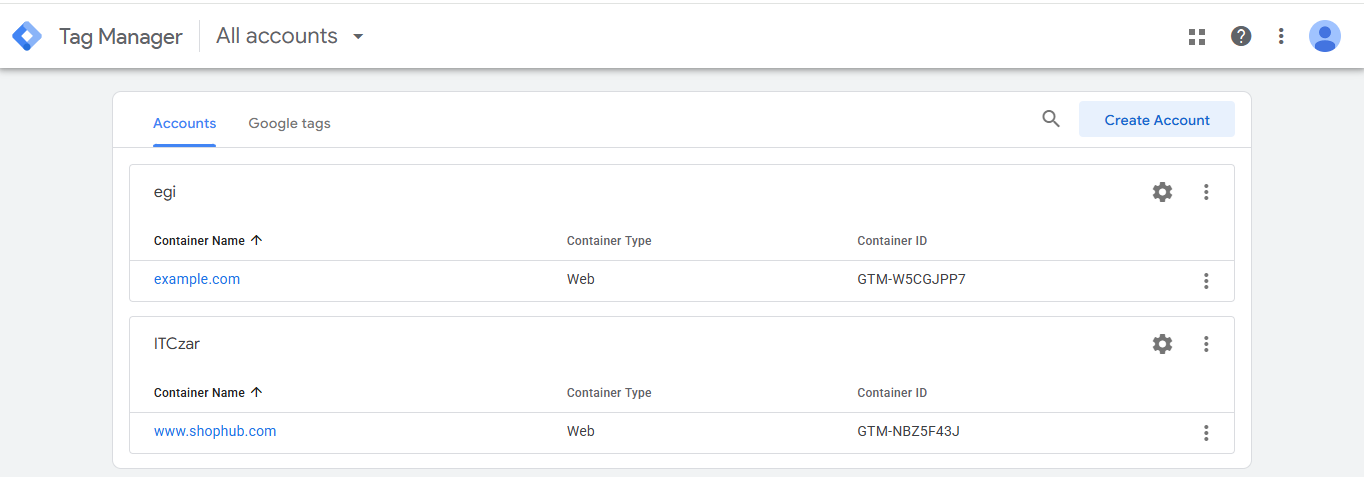This screenshot has height=477, width=1364.
Task: Open more options for ITCzar account
Action: pyautogui.click(x=1206, y=344)
